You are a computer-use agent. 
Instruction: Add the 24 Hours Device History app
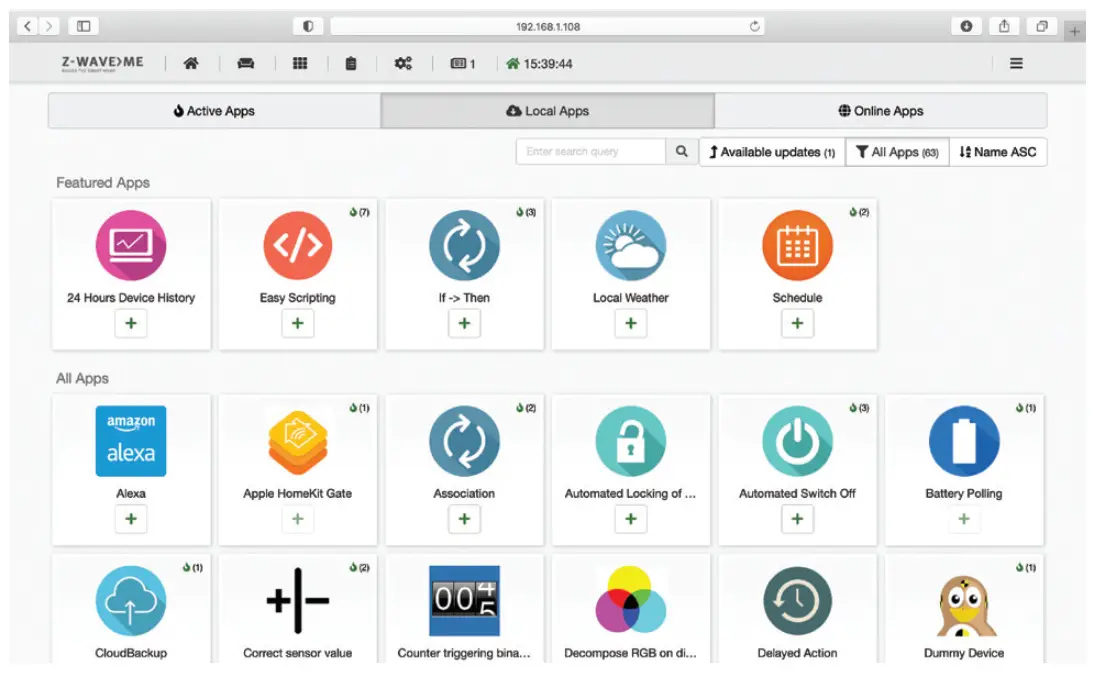[131, 323]
